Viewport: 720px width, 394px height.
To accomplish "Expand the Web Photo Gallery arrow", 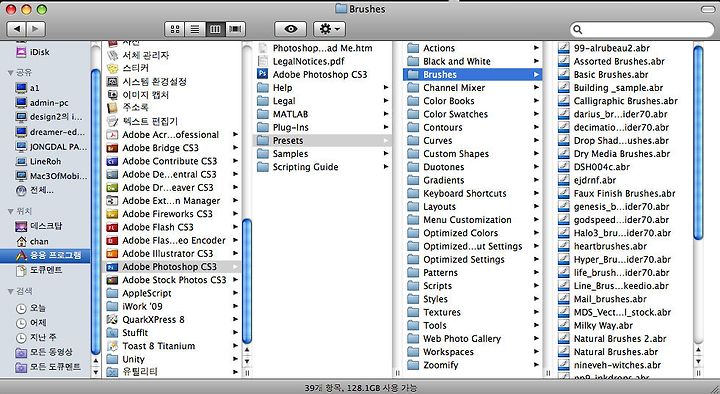I will [x=536, y=338].
